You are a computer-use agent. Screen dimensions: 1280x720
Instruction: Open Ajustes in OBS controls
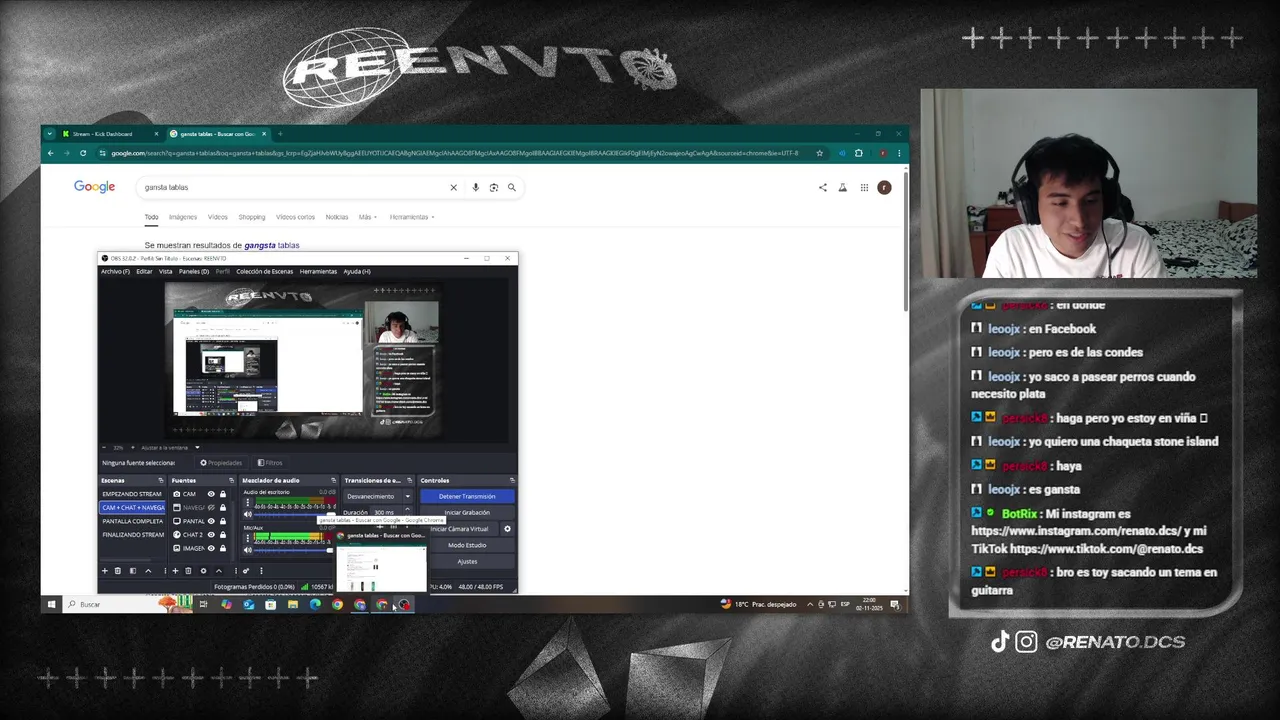click(467, 561)
